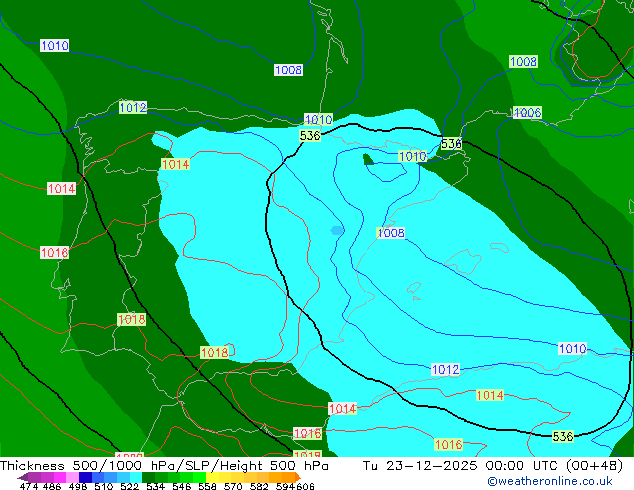
Task: Click the forecast date 'Tu 23-12-2025 00:00 UTC (00+48)'
Action: pos(492,466)
